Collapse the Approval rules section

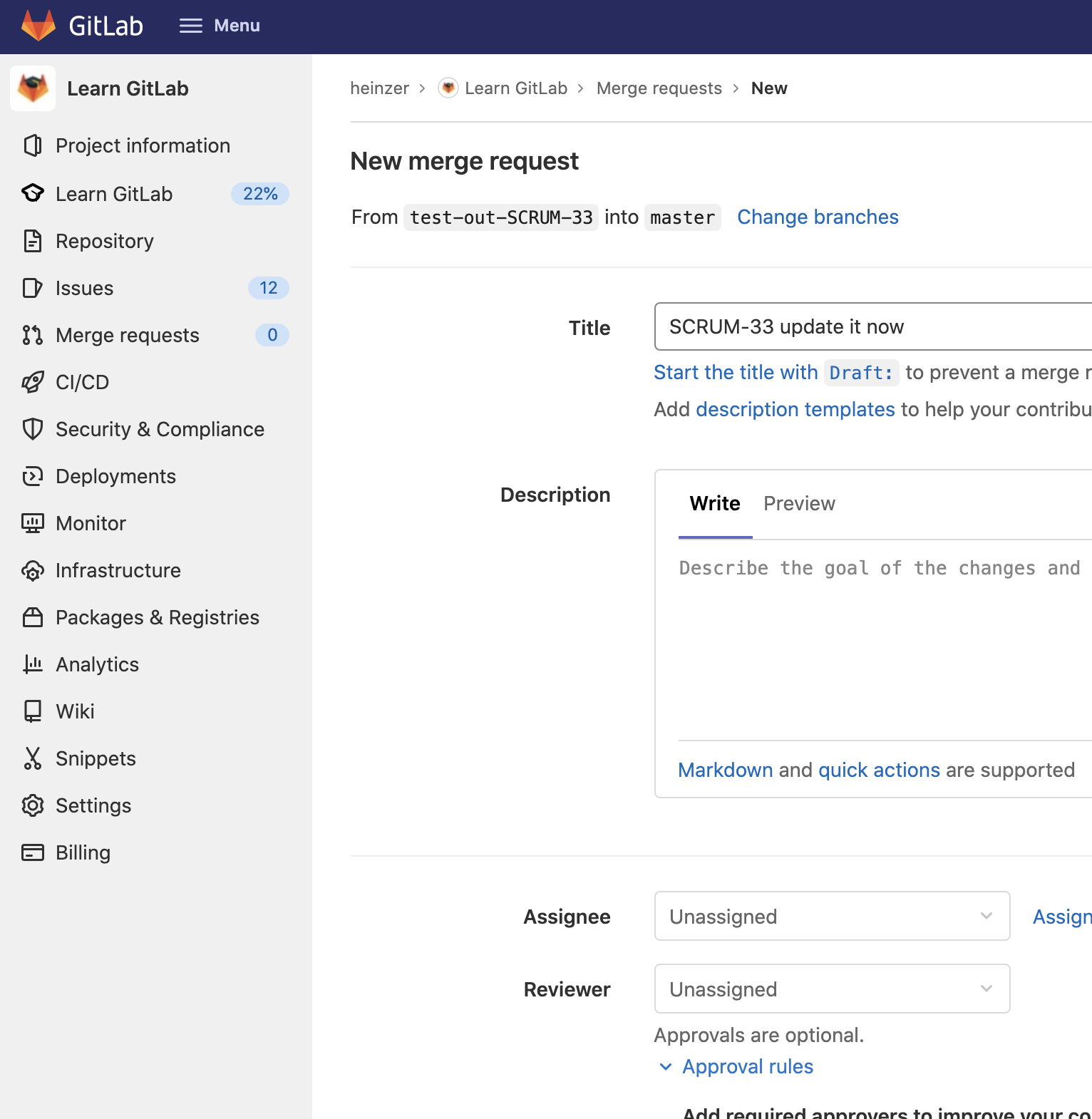737,1066
